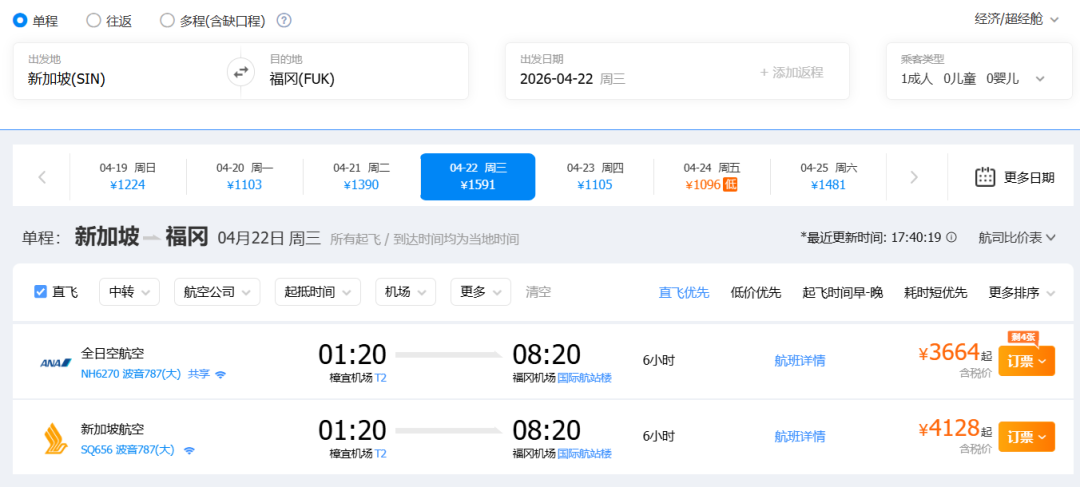Sort by 低价优先

pyautogui.click(x=755, y=292)
